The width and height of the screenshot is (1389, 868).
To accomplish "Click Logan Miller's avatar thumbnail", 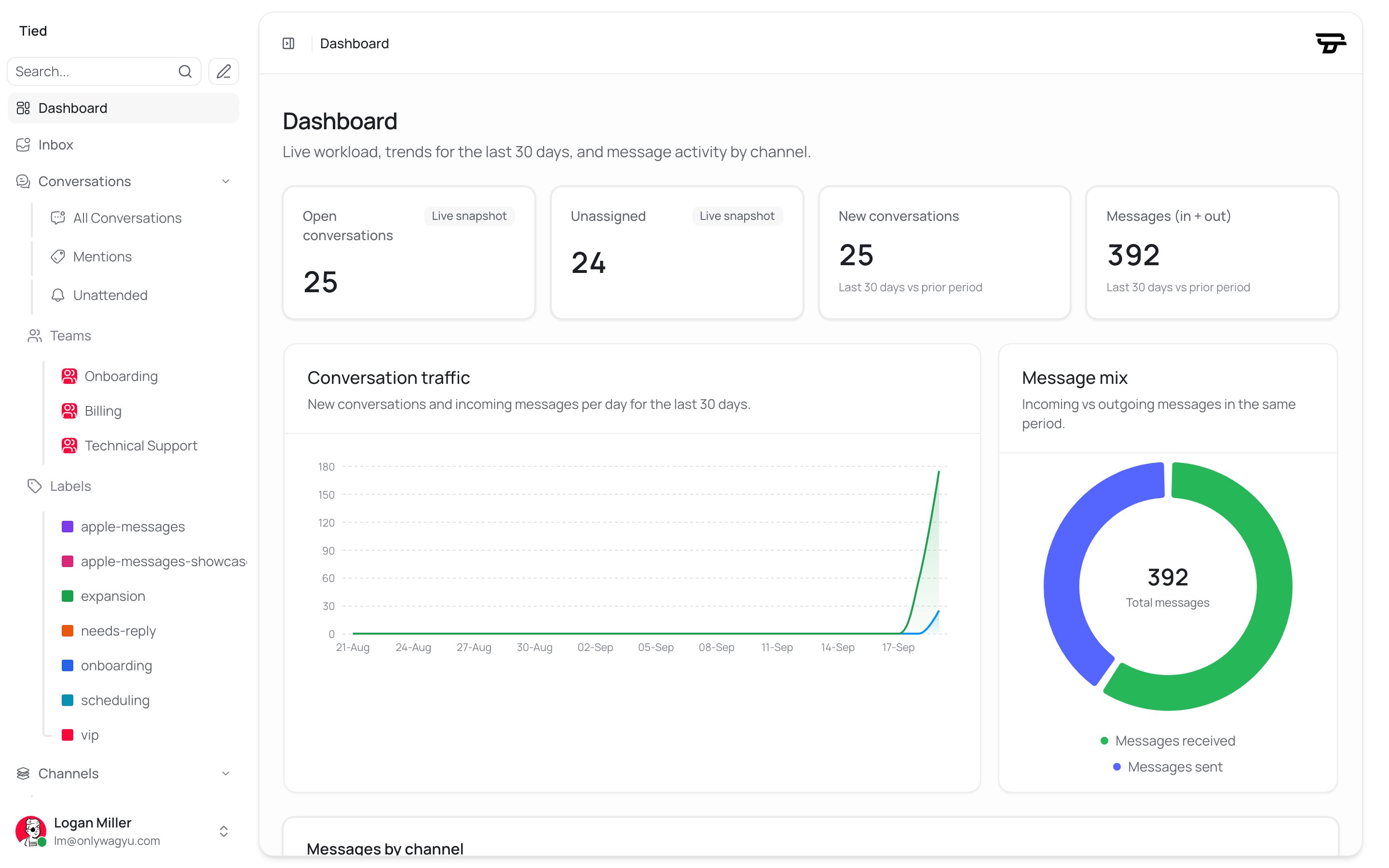I will click(x=31, y=831).
